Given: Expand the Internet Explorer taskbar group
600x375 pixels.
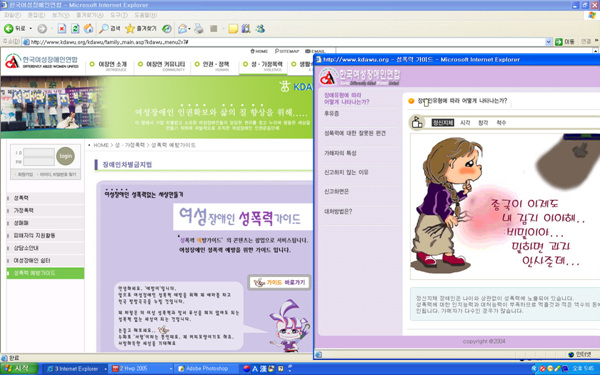Looking at the screenshot, I should (x=106, y=369).
